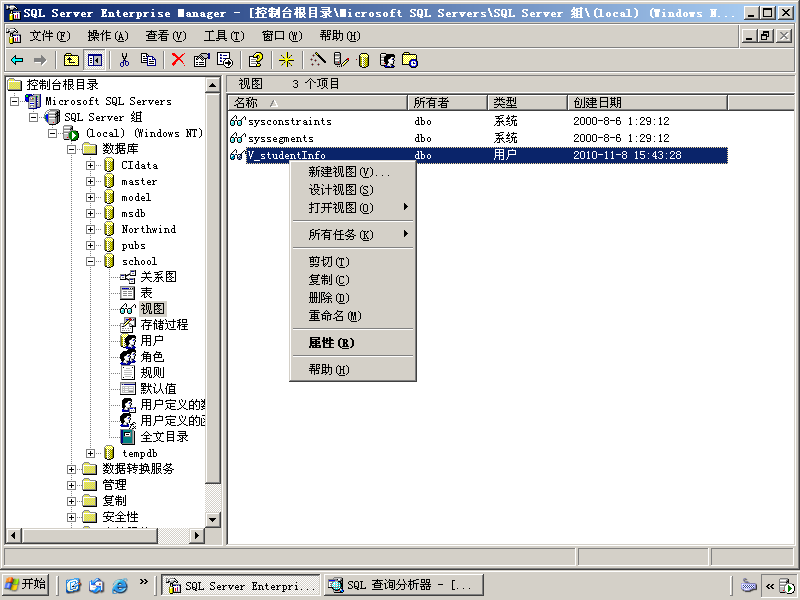This screenshot has width=800, height=600.
Task: Click the Up one level folder icon
Action: 71,60
